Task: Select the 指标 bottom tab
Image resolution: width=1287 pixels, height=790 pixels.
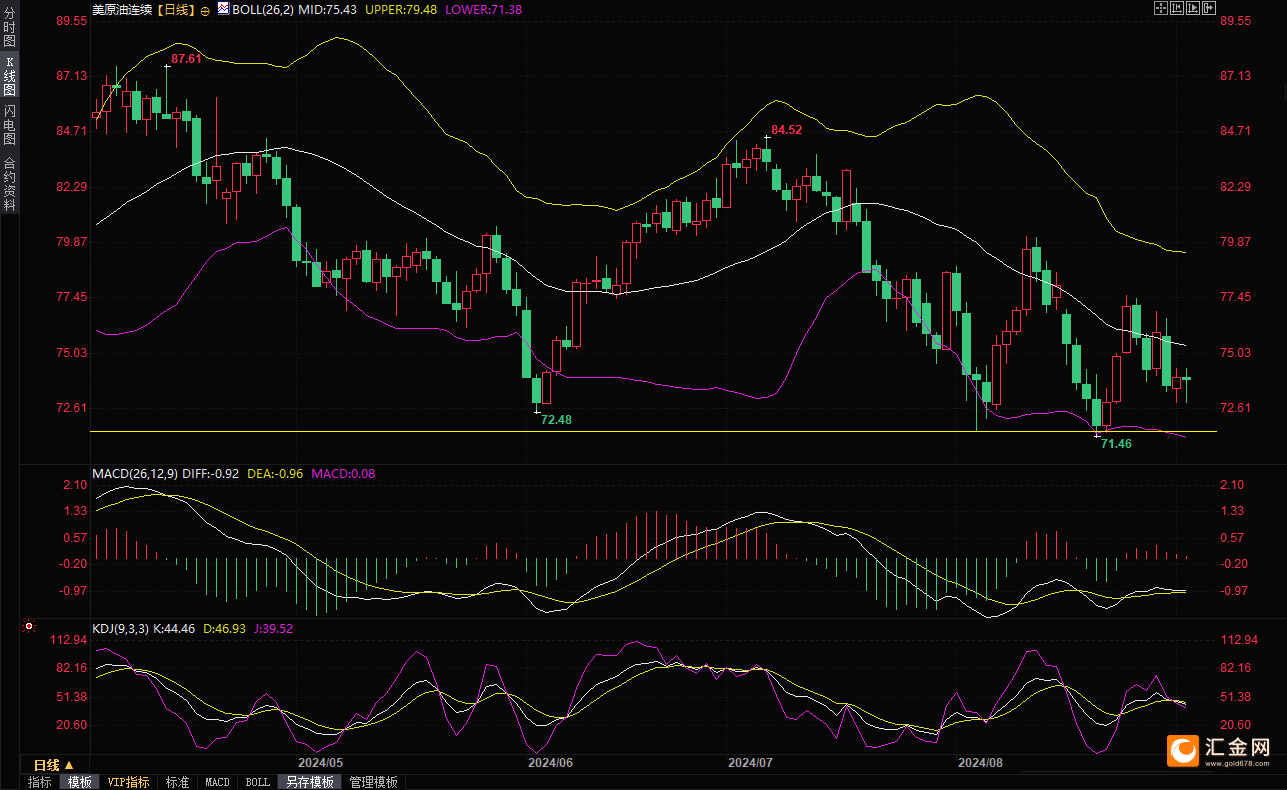Action: 40,782
